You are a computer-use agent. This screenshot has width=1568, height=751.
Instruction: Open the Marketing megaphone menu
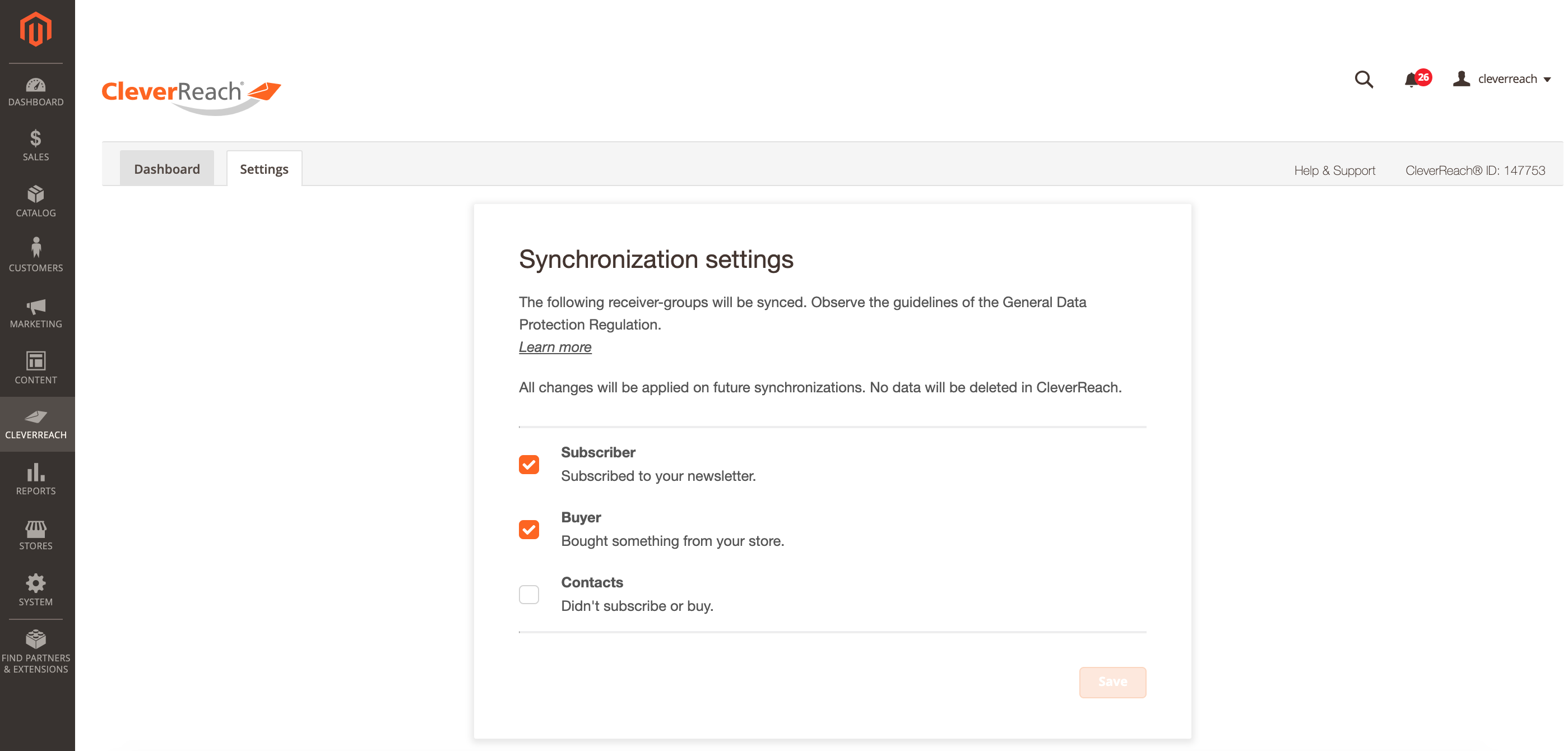coord(36,313)
